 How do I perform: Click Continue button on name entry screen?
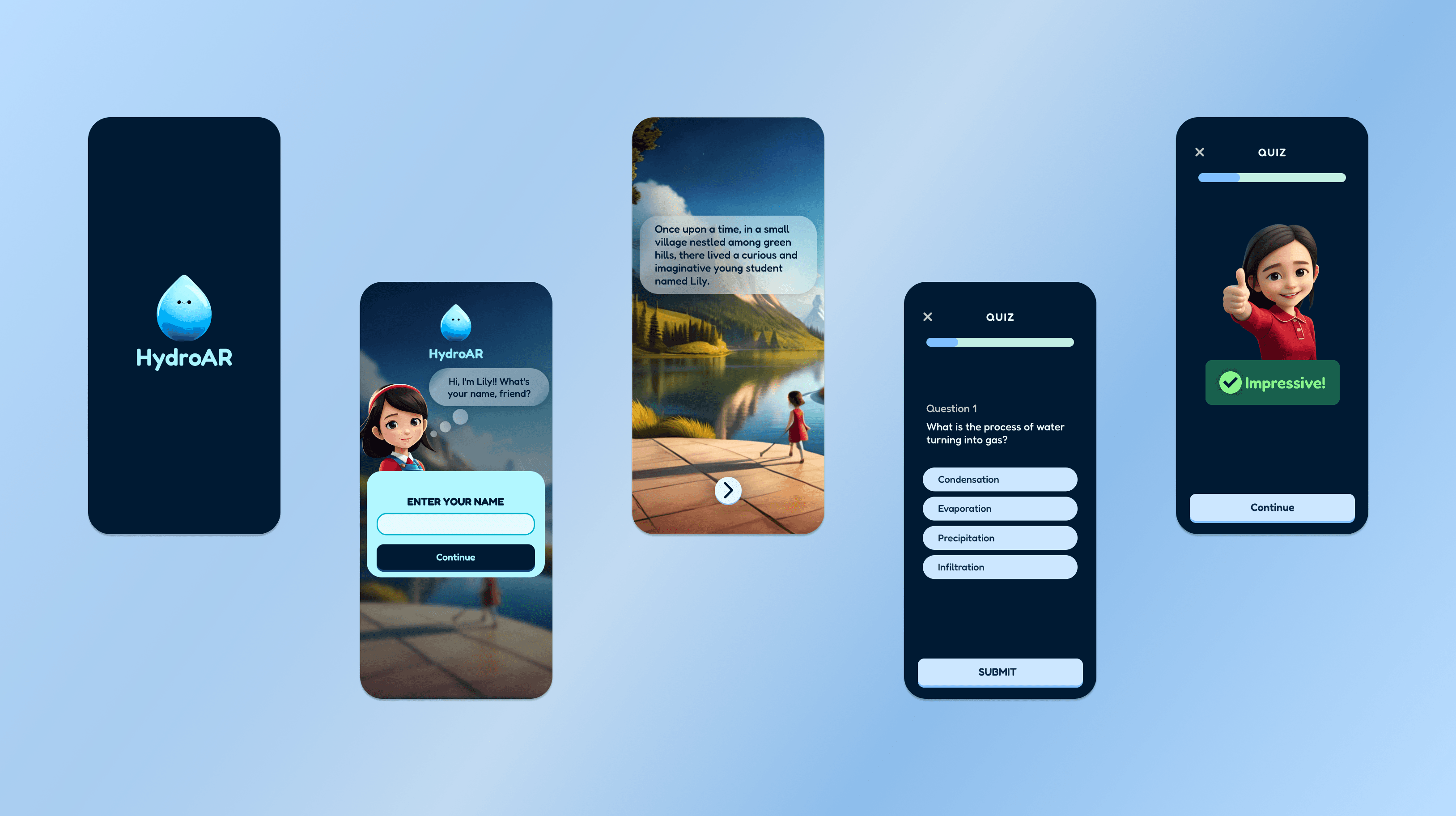point(455,557)
